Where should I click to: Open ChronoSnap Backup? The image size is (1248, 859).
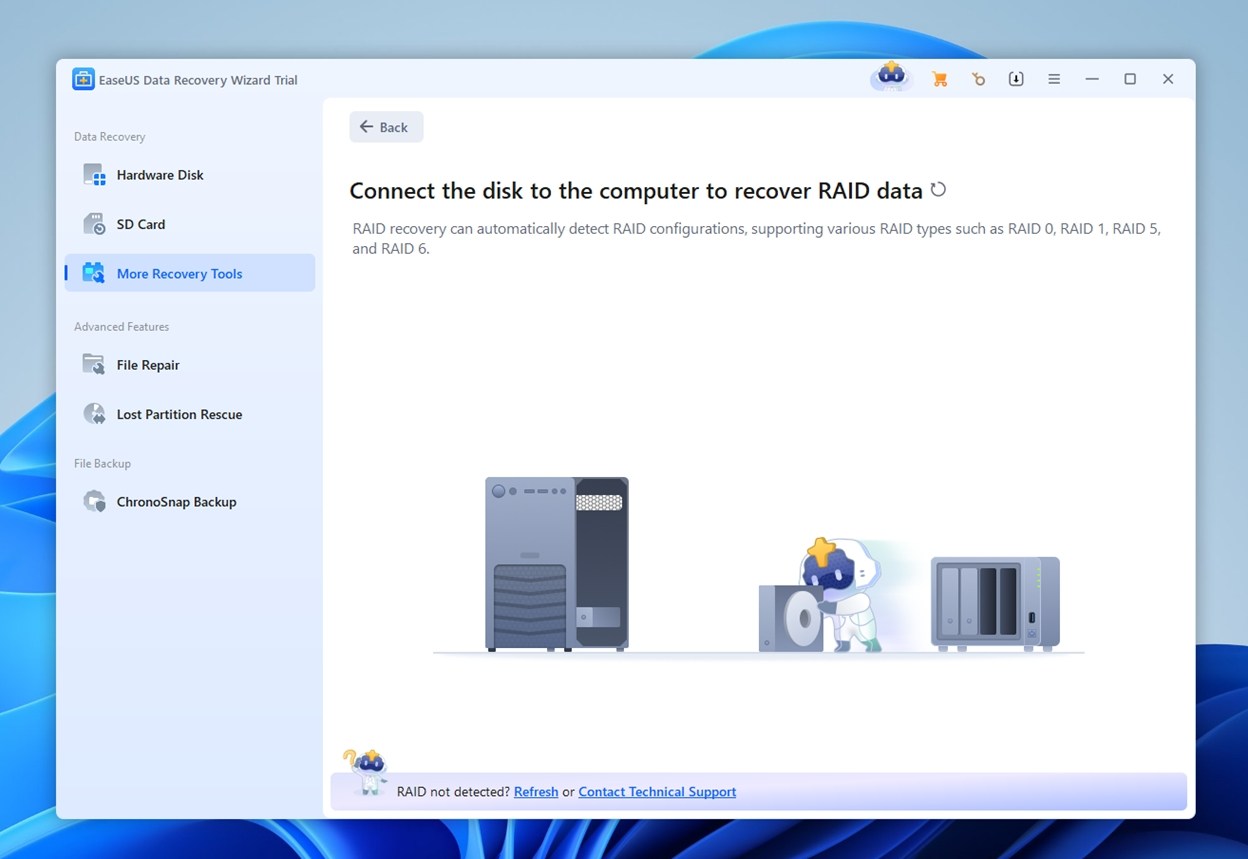190,502
